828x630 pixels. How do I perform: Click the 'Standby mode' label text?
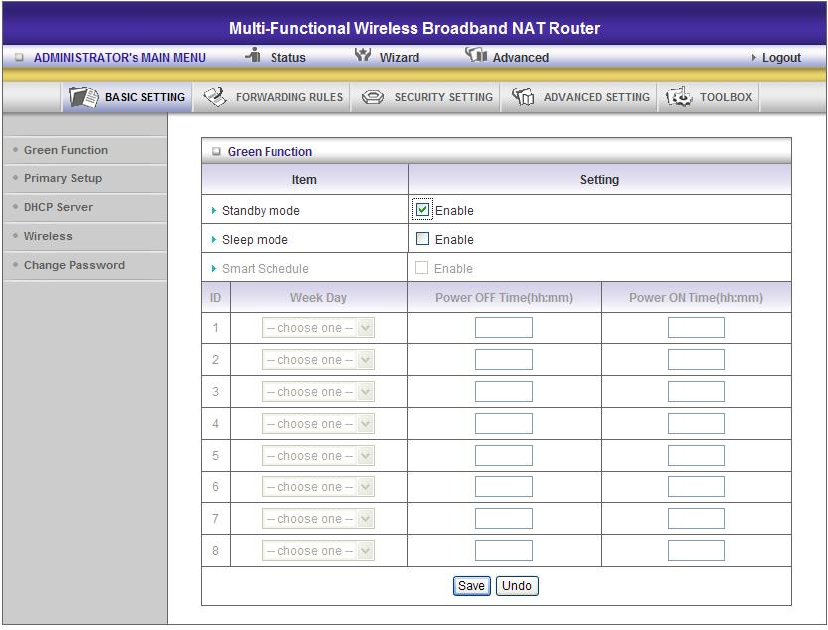click(x=261, y=211)
